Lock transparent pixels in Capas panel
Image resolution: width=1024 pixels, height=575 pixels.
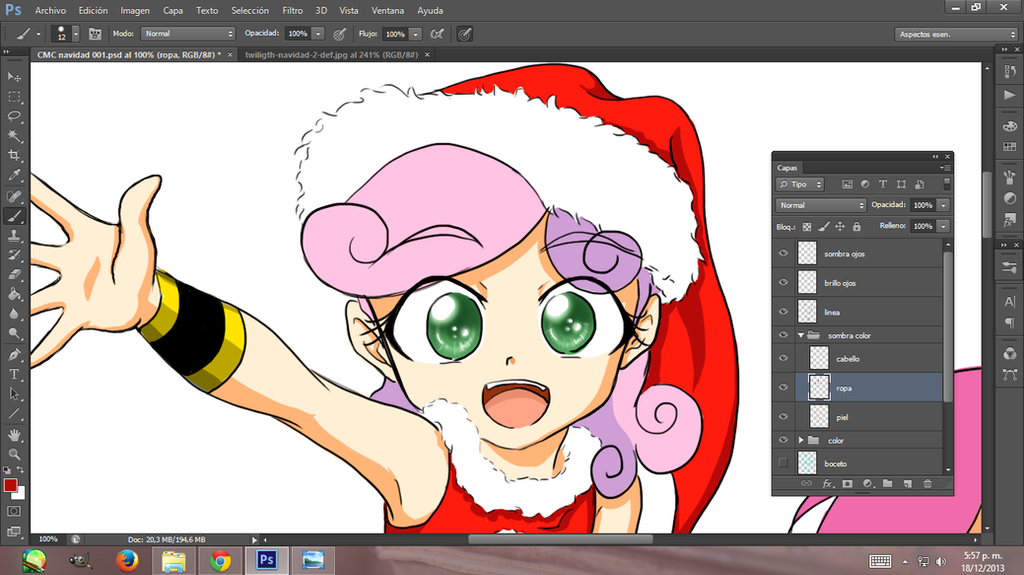[x=807, y=227]
